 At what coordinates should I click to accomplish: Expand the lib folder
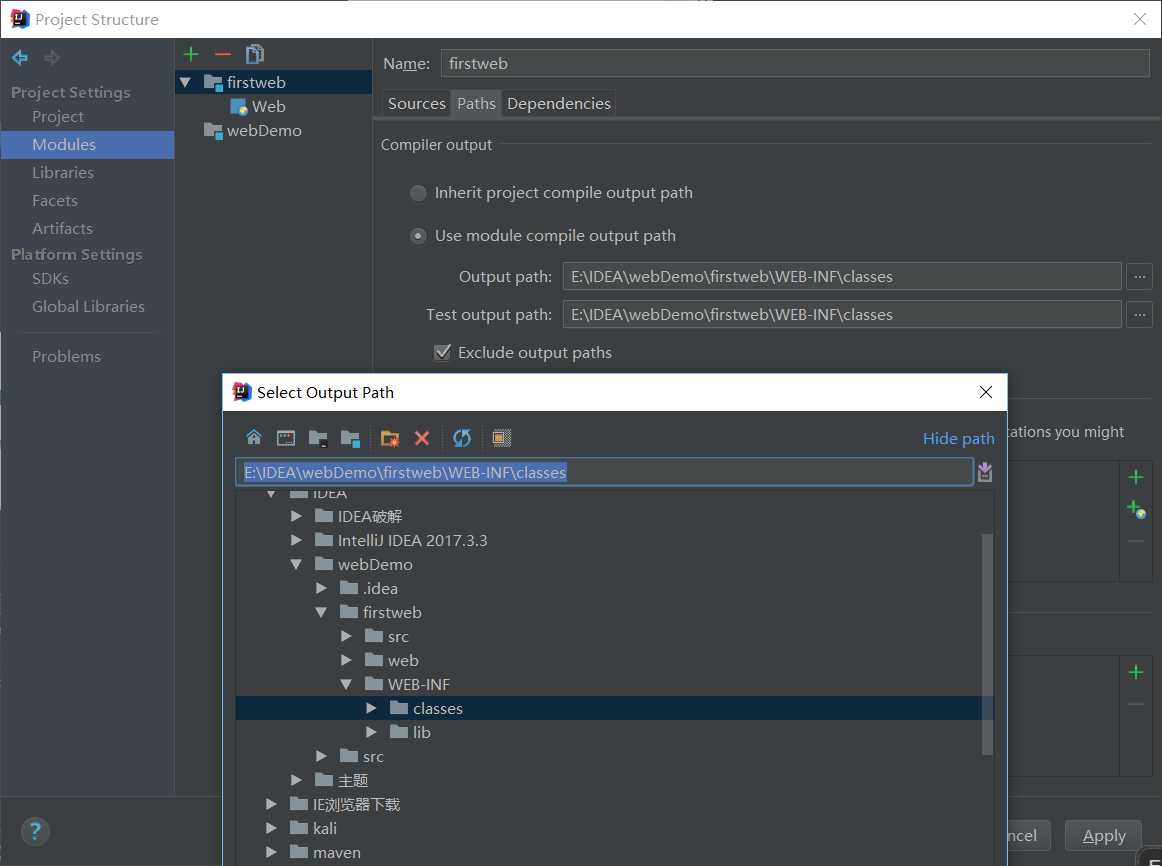(x=371, y=733)
